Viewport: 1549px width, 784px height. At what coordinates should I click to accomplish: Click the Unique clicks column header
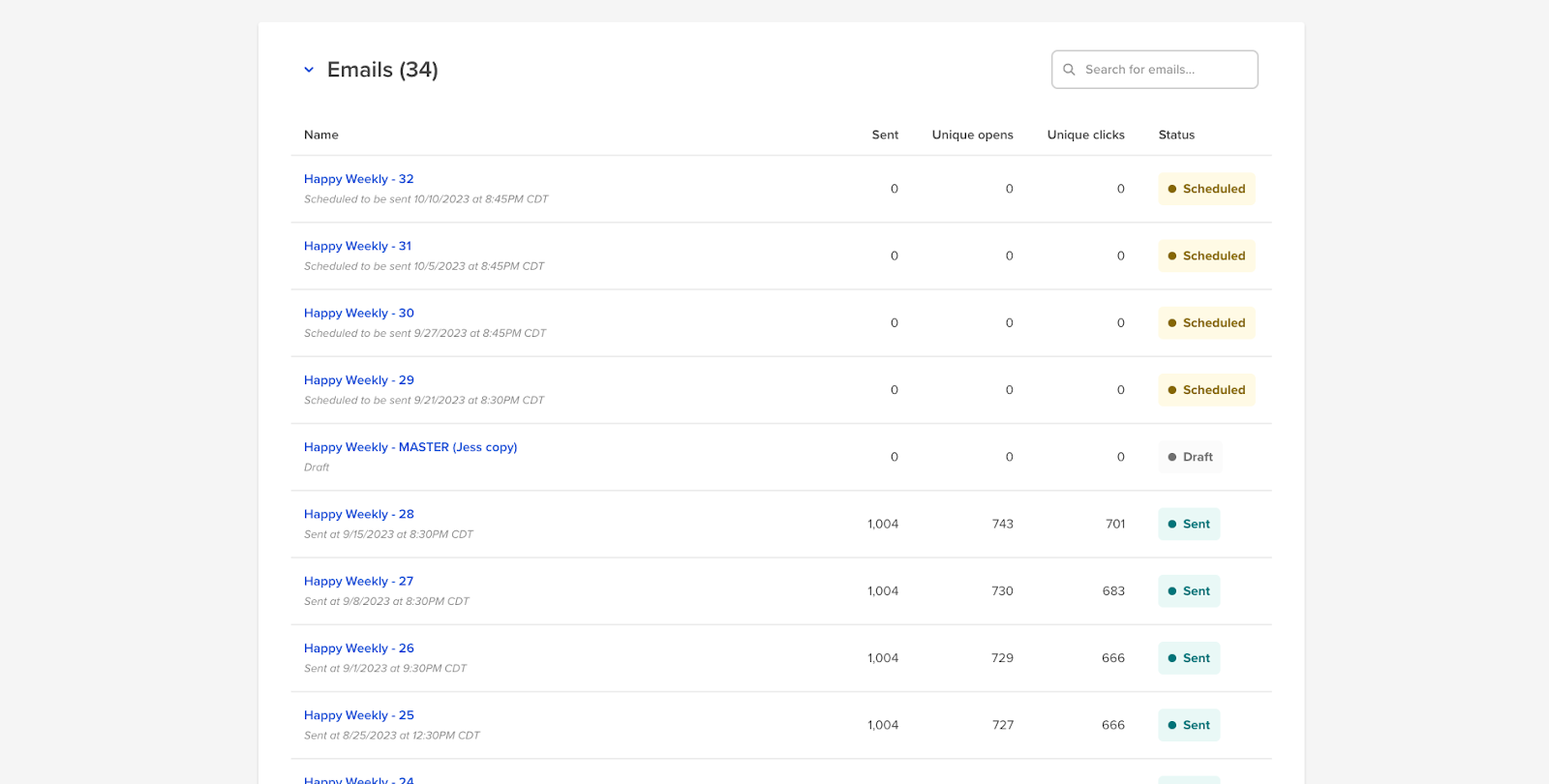pos(1085,135)
